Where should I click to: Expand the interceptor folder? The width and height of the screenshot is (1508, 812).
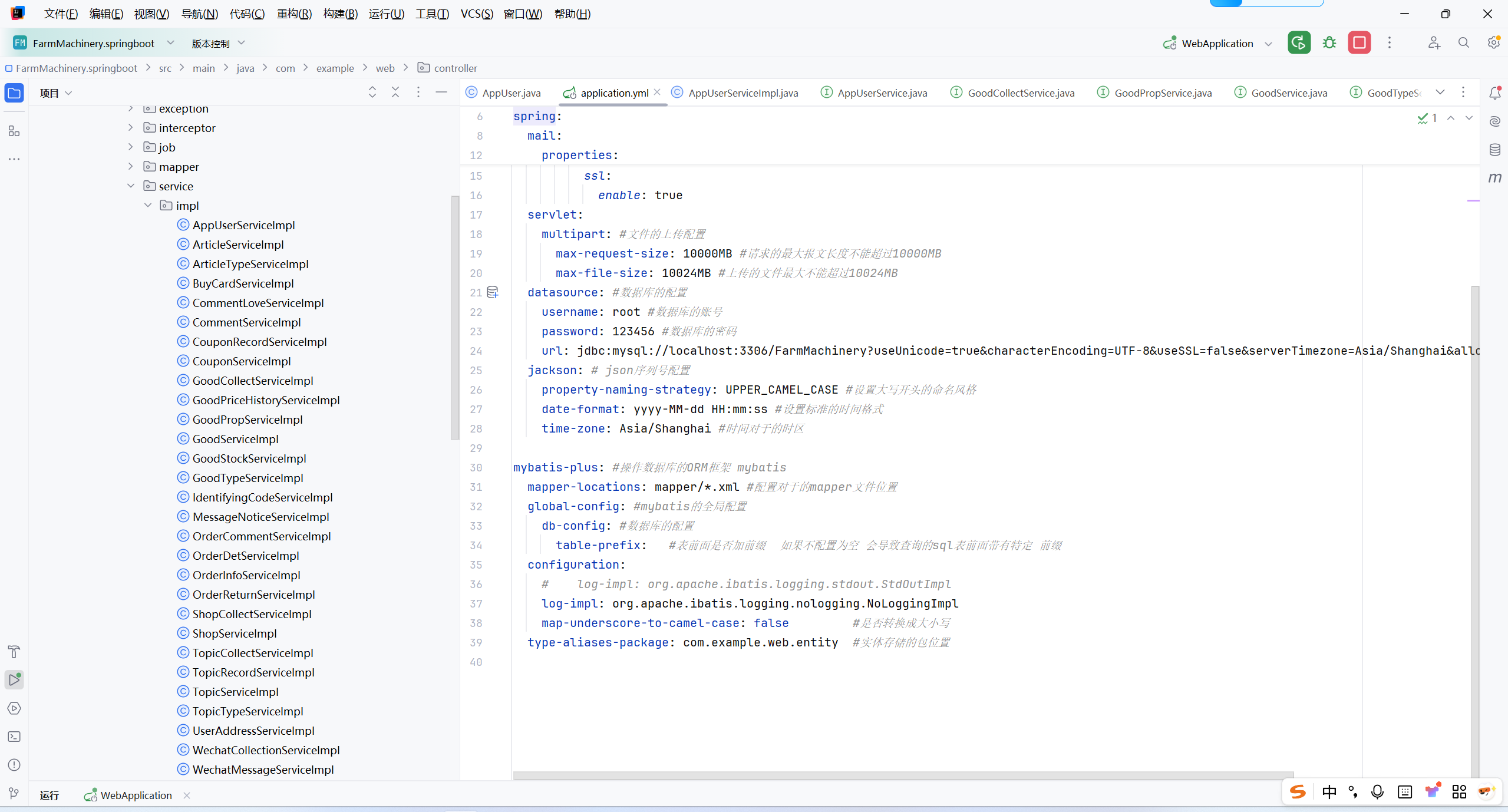131,128
